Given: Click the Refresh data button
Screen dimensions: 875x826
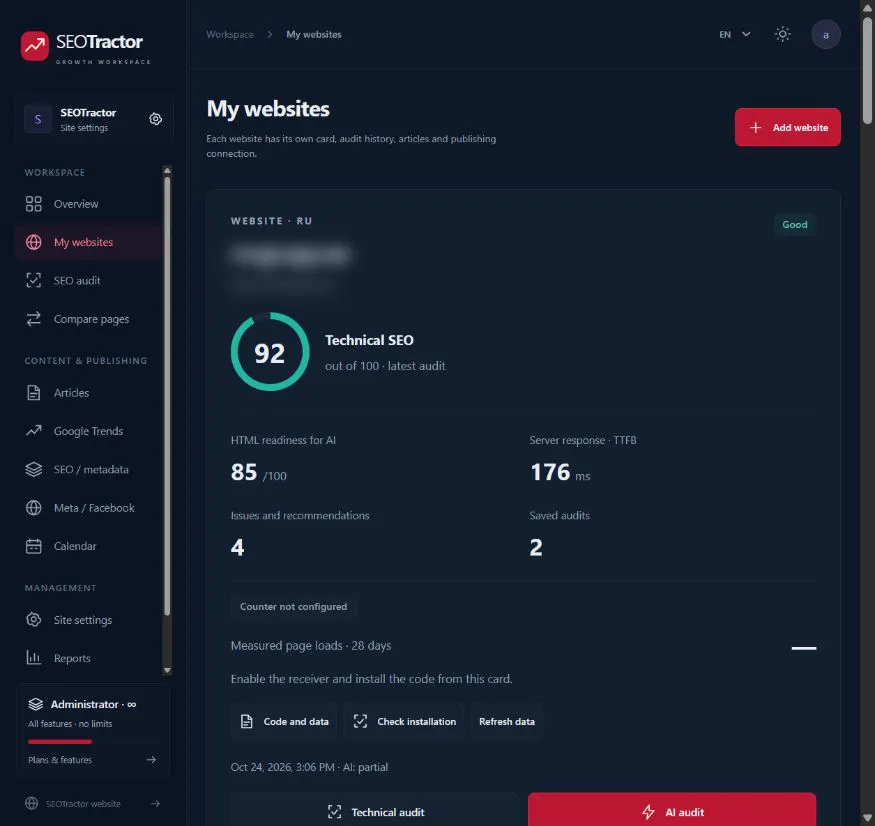Looking at the screenshot, I should (x=507, y=722).
